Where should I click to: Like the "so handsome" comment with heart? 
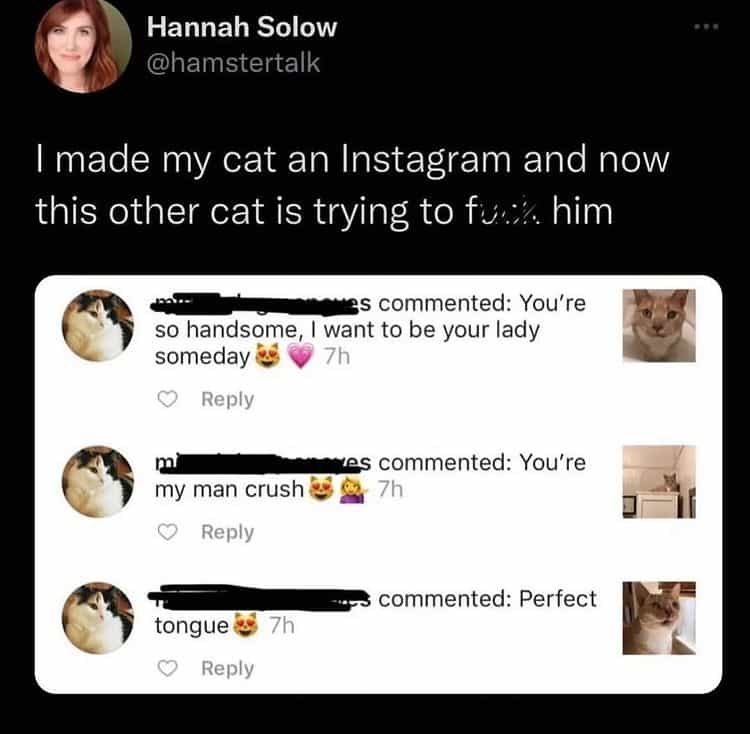point(169,399)
